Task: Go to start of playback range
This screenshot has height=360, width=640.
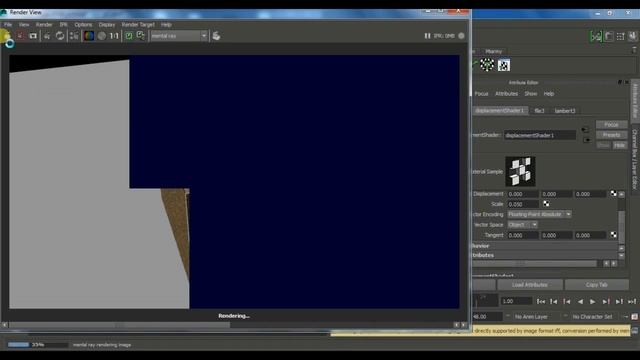Action: [x=541, y=301]
